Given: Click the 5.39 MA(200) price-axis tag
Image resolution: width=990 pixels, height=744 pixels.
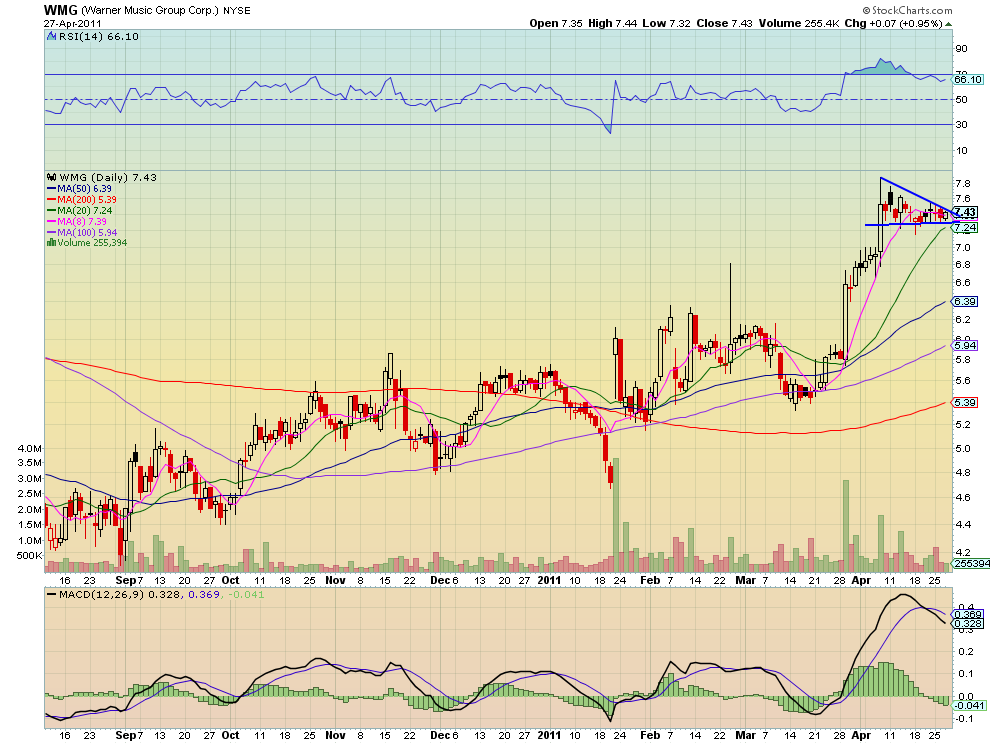Looking at the screenshot, I should click(965, 402).
